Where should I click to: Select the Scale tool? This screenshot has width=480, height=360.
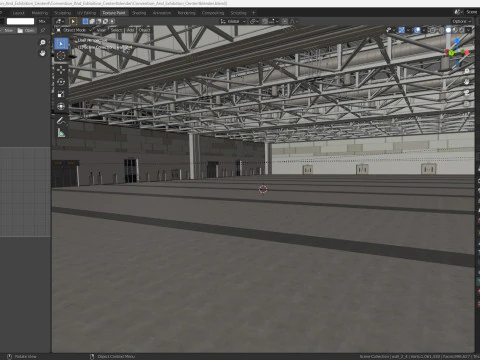61,94
